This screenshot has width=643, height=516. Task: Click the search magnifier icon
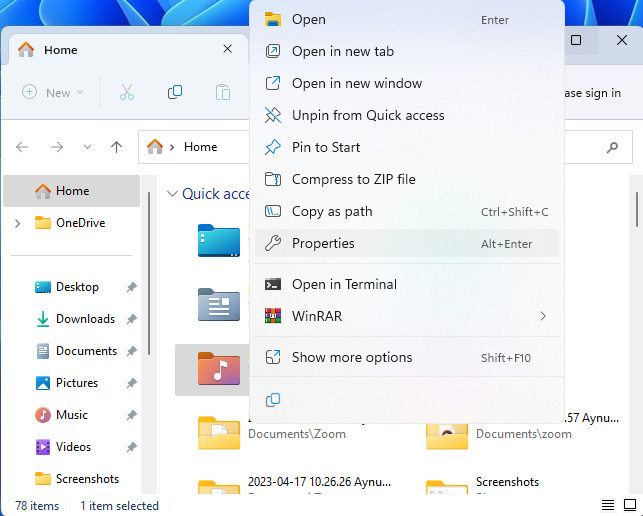(612, 147)
